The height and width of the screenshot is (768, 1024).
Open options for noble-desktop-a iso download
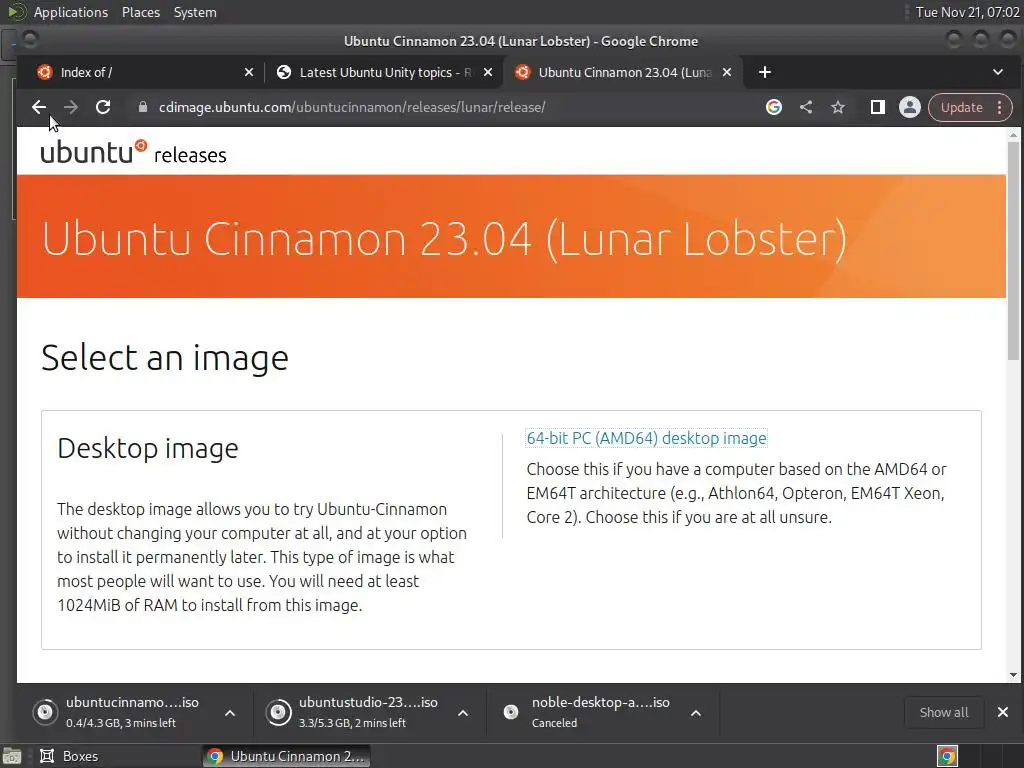click(x=696, y=713)
